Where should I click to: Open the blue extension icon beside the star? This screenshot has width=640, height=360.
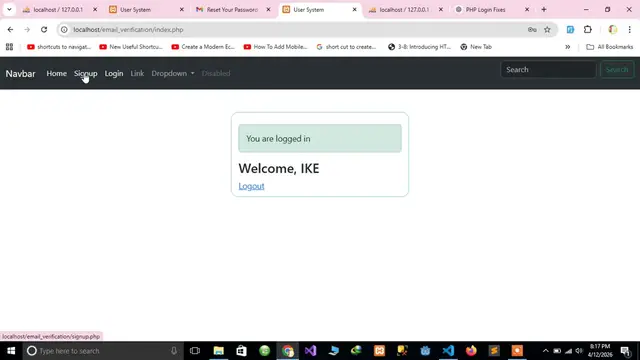click(x=570, y=29)
